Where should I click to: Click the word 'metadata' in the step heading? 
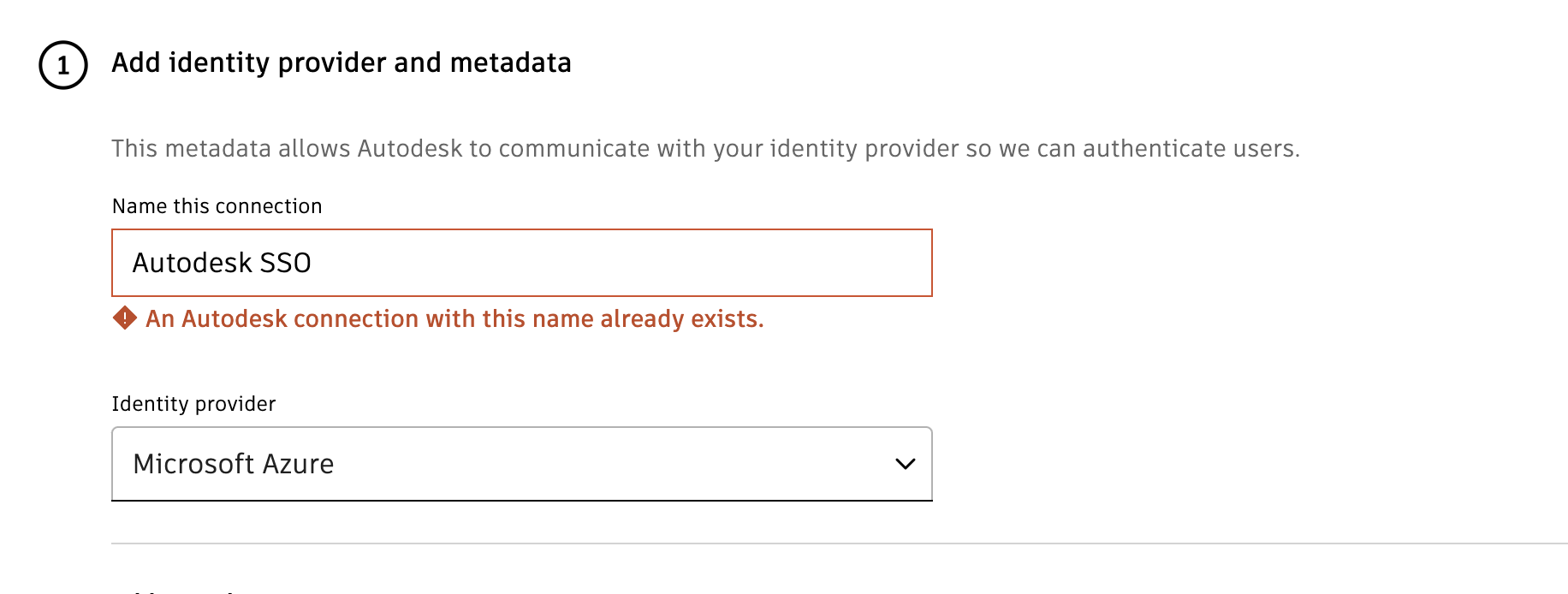pyautogui.click(x=510, y=62)
